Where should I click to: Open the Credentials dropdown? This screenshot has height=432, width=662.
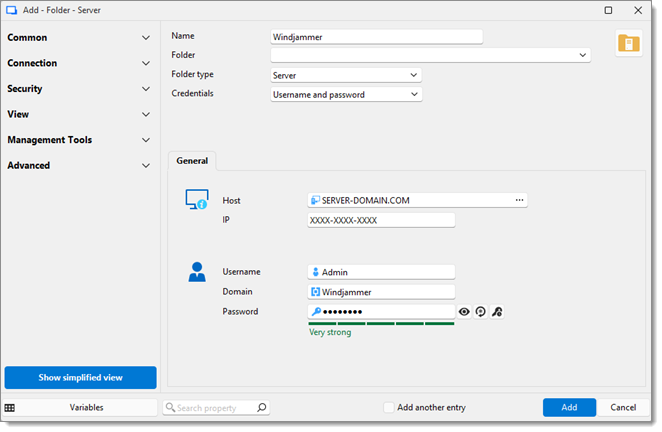point(346,95)
